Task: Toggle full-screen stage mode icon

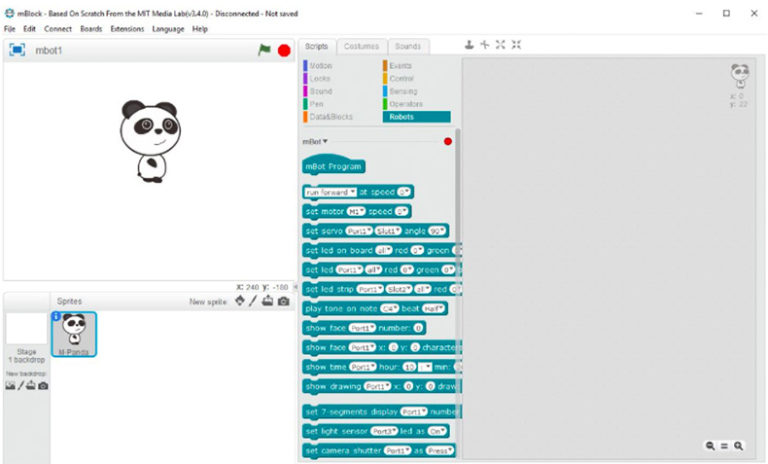Action: click(x=17, y=50)
